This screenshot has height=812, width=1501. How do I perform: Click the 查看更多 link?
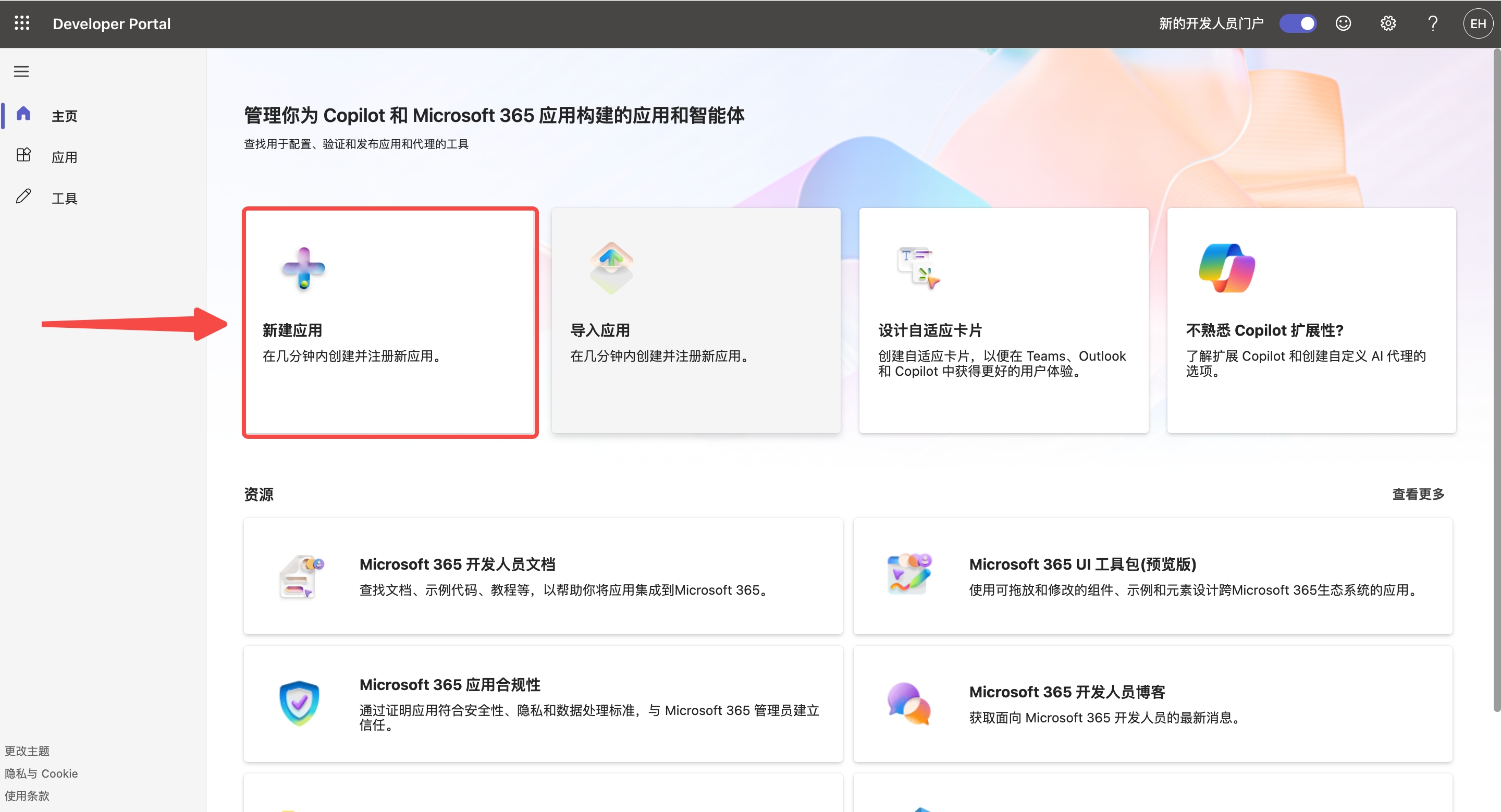click(1418, 494)
